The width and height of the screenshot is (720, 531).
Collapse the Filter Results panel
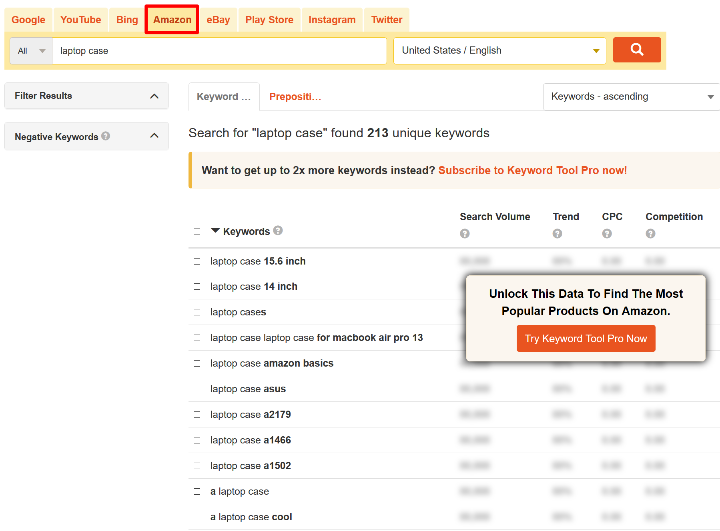pyautogui.click(x=154, y=96)
